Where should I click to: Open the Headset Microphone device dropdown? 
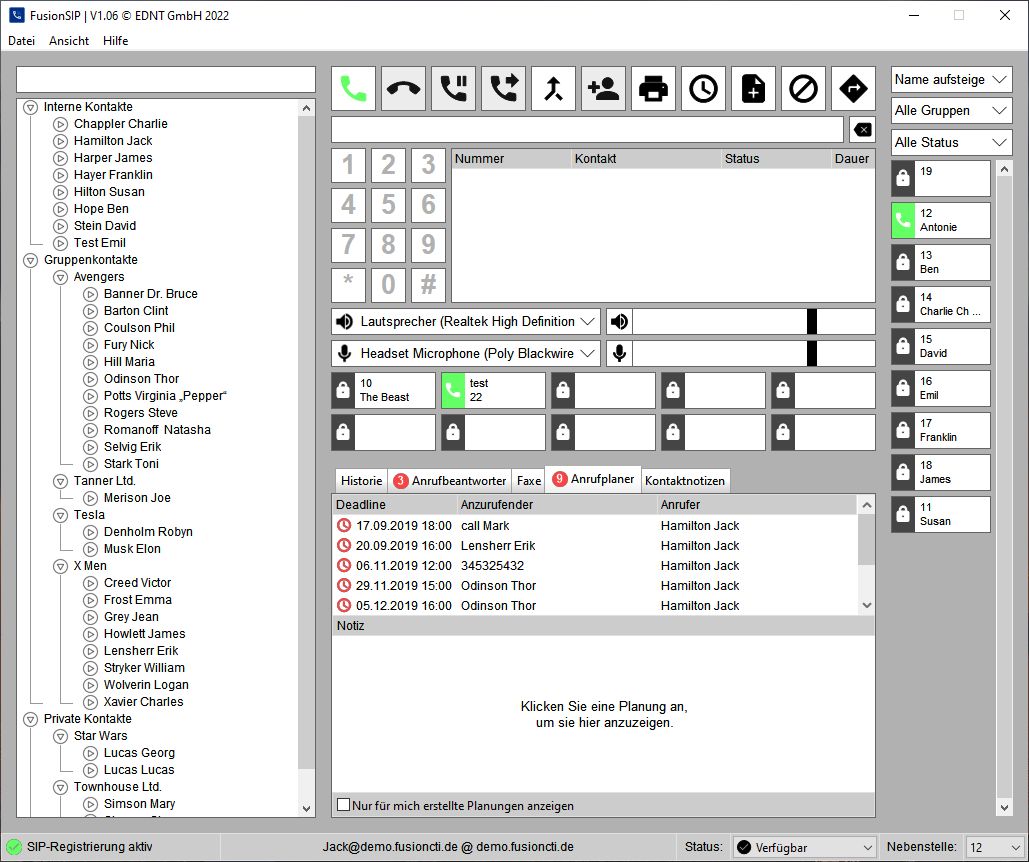pos(465,354)
